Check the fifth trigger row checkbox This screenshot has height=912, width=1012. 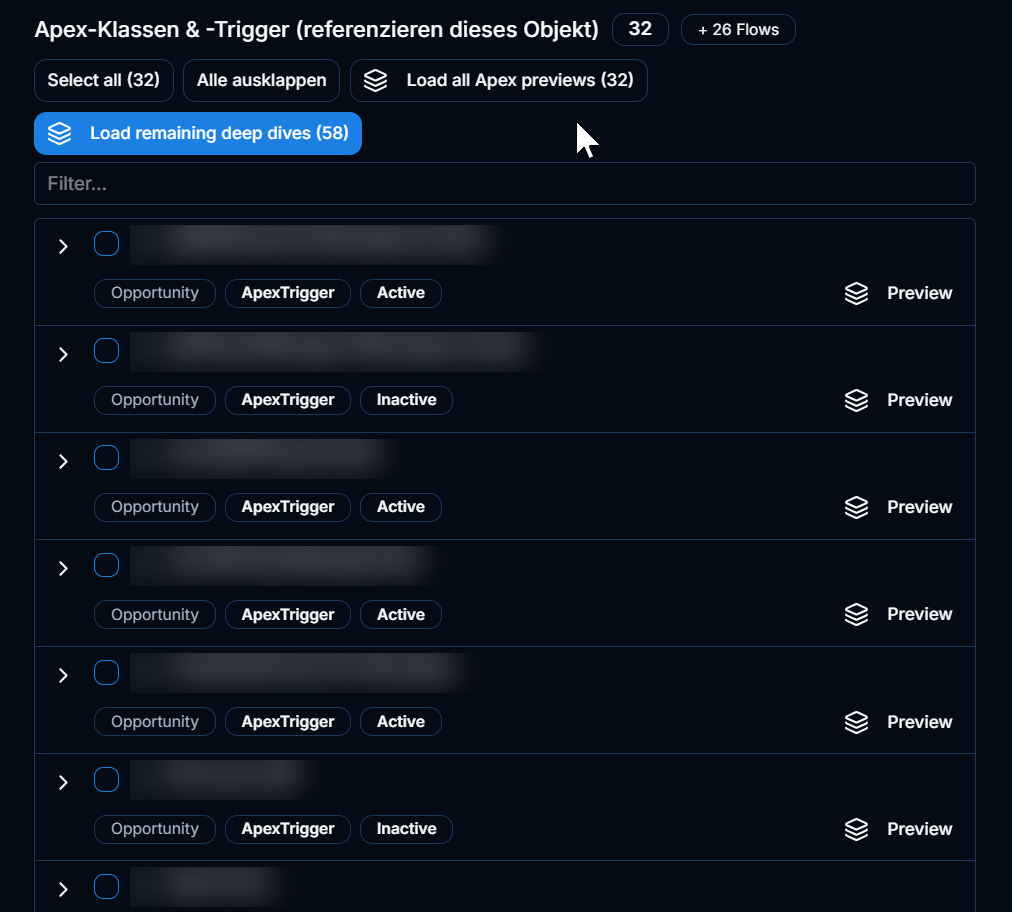106,673
